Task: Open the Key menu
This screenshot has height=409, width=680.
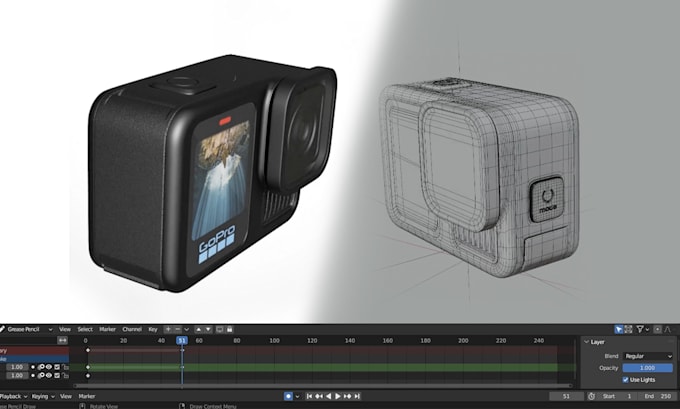Action: 153,329
